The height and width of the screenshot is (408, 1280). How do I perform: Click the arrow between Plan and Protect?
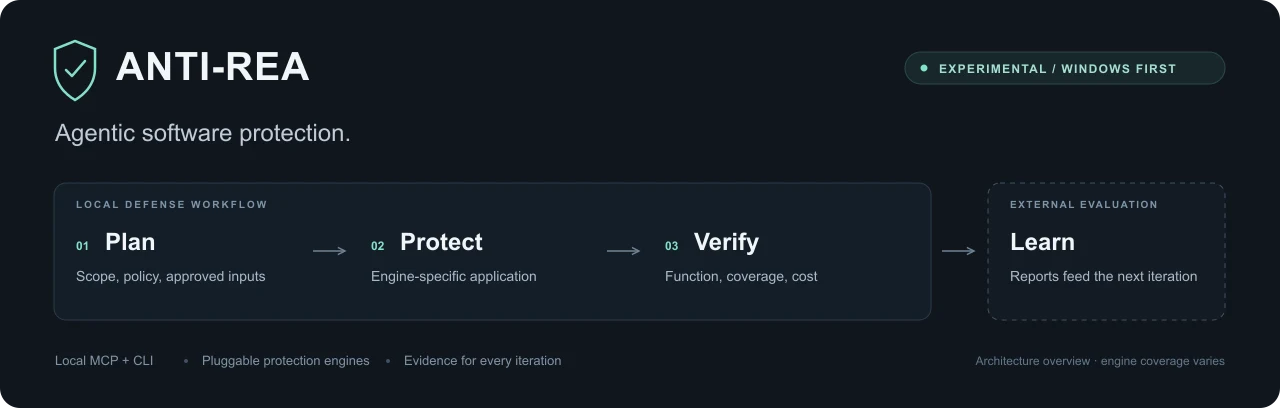(x=330, y=251)
